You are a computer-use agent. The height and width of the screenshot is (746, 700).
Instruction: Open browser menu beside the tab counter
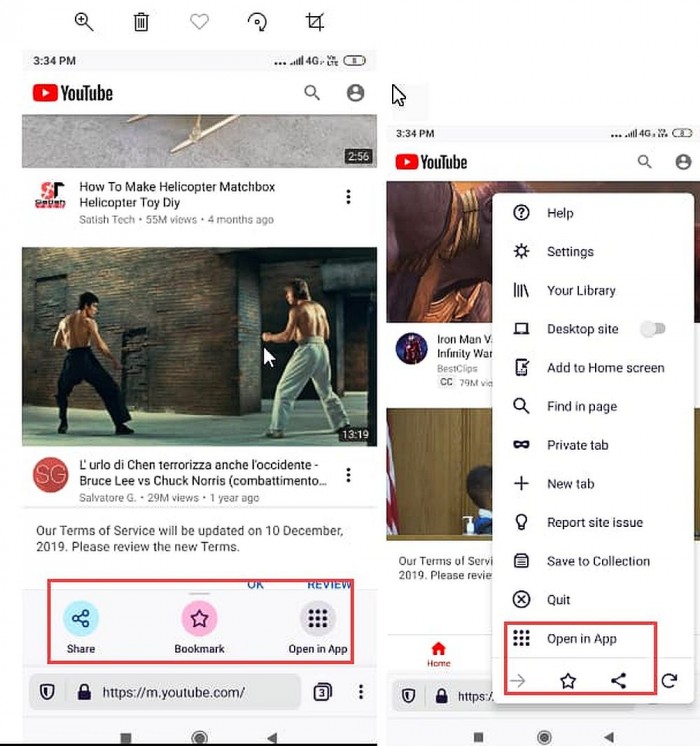click(x=361, y=692)
